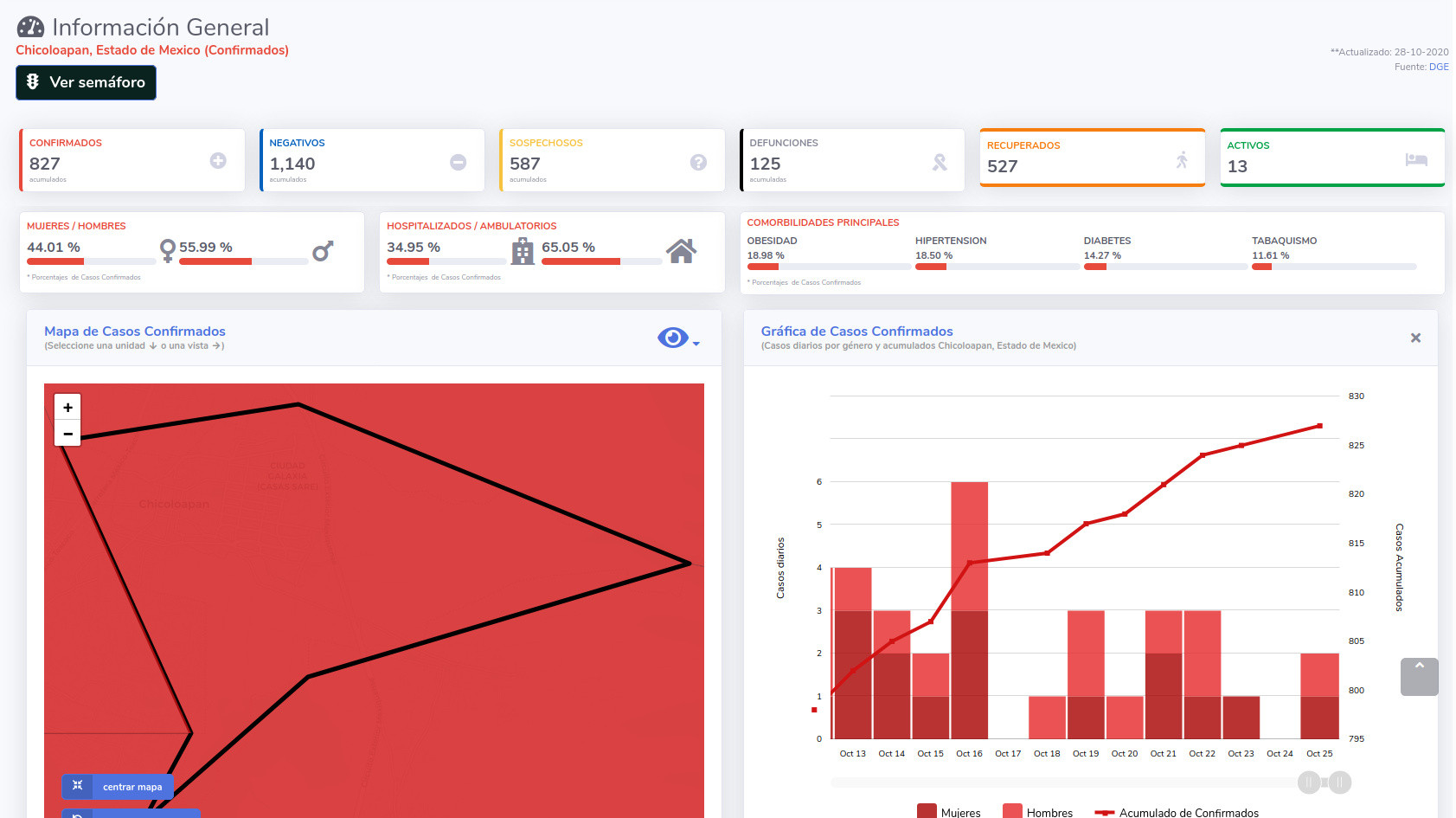
Task: Open the Ver semáforo button
Action: click(x=86, y=82)
